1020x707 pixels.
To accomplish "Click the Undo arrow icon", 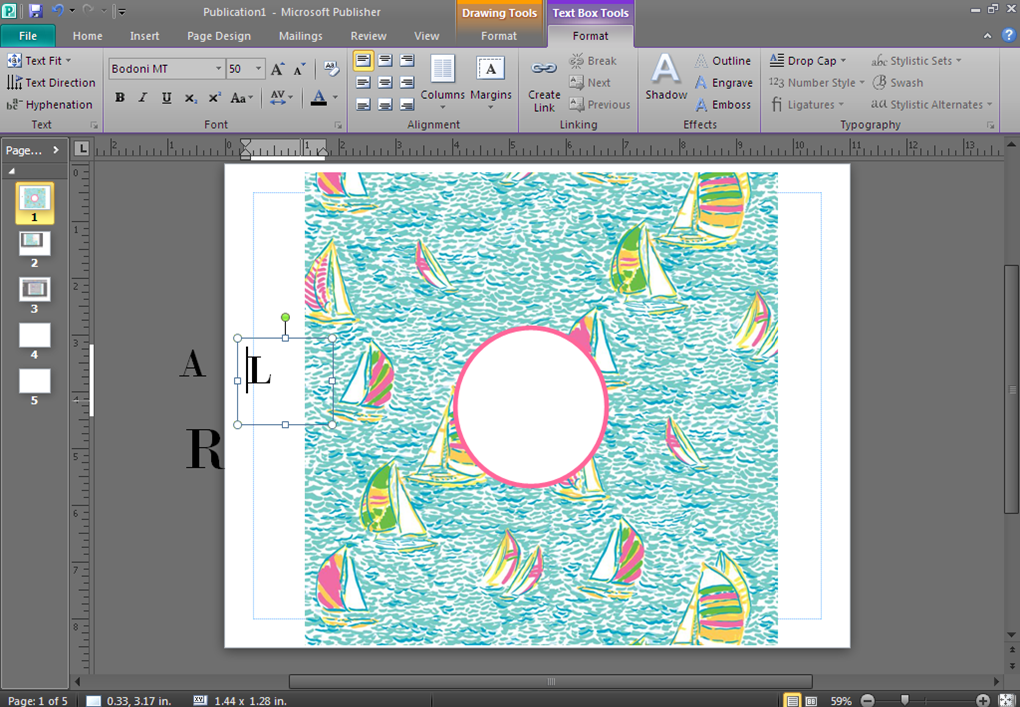I will coord(57,11).
